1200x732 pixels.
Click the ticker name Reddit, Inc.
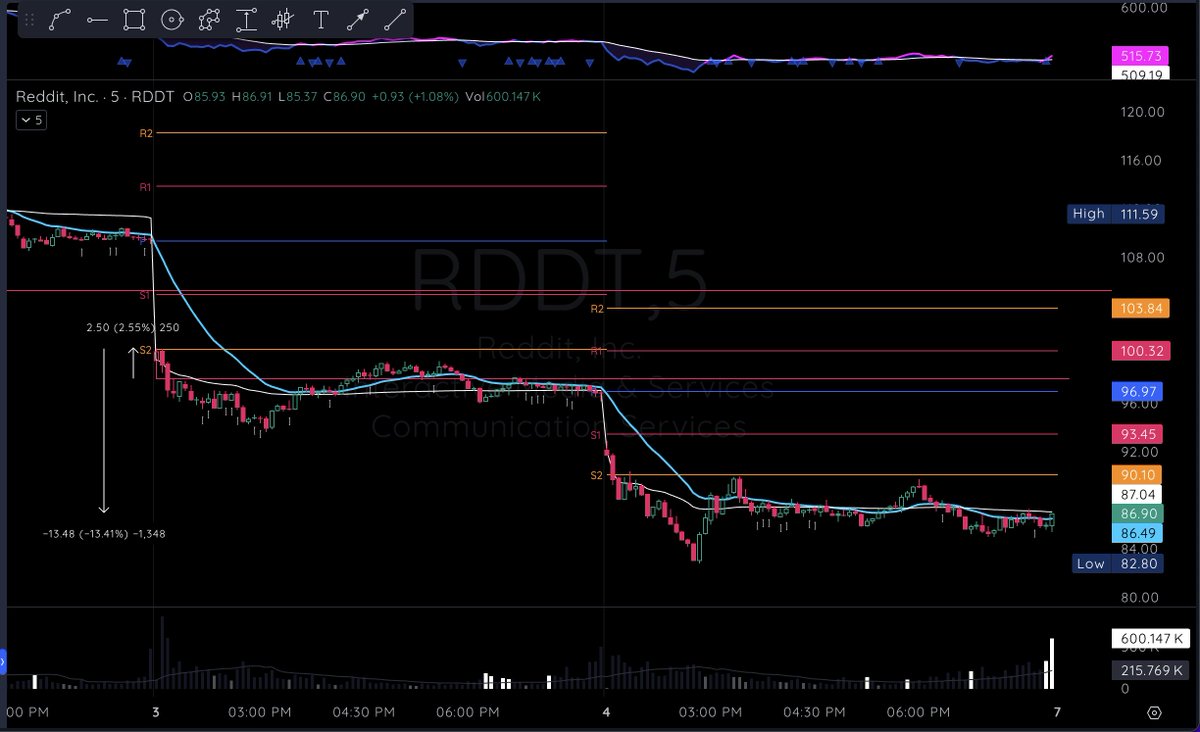pos(52,97)
